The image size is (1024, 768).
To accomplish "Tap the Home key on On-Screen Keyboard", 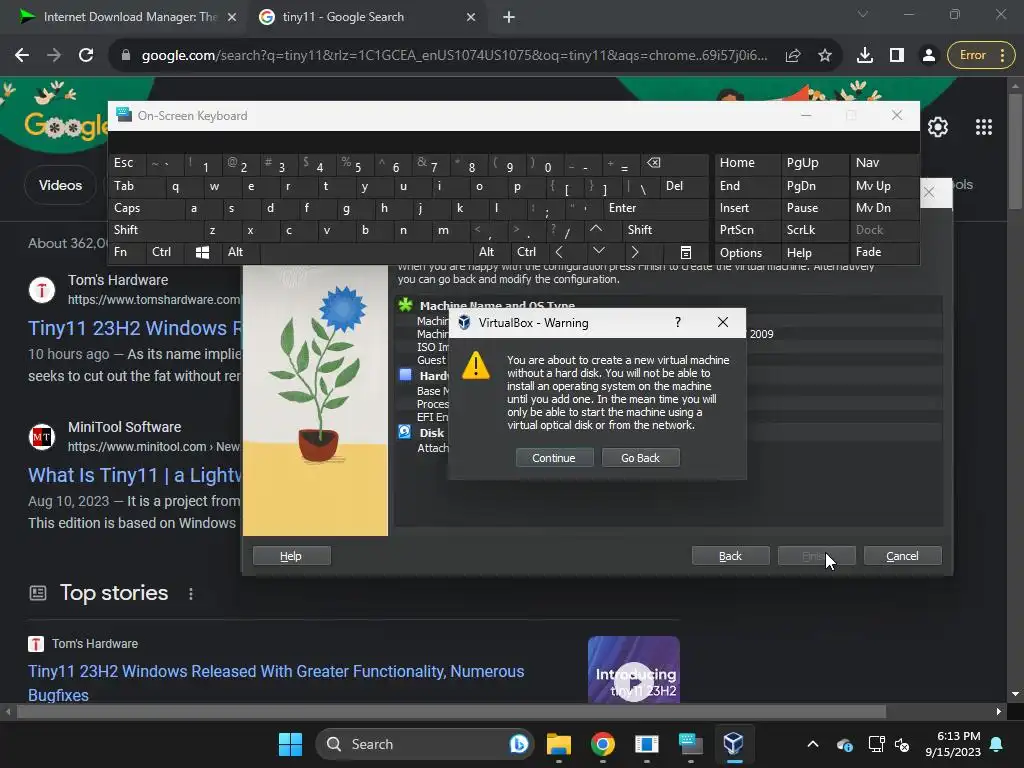I will [x=746, y=163].
